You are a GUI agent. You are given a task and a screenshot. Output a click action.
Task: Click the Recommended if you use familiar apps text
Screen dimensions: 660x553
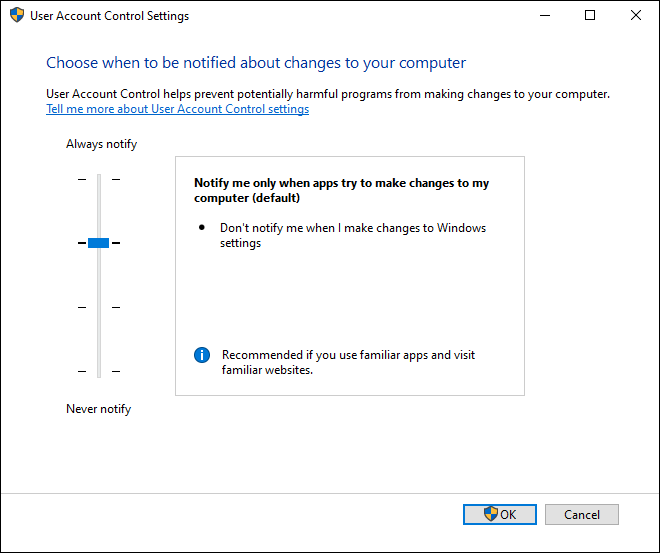pos(348,362)
